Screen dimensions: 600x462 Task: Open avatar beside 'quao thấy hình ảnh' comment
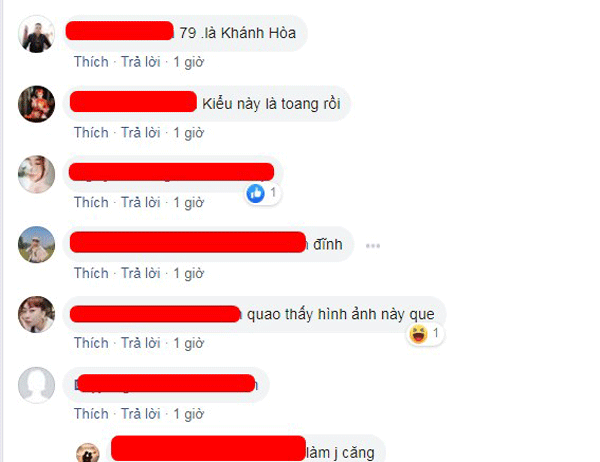[x=36, y=314]
